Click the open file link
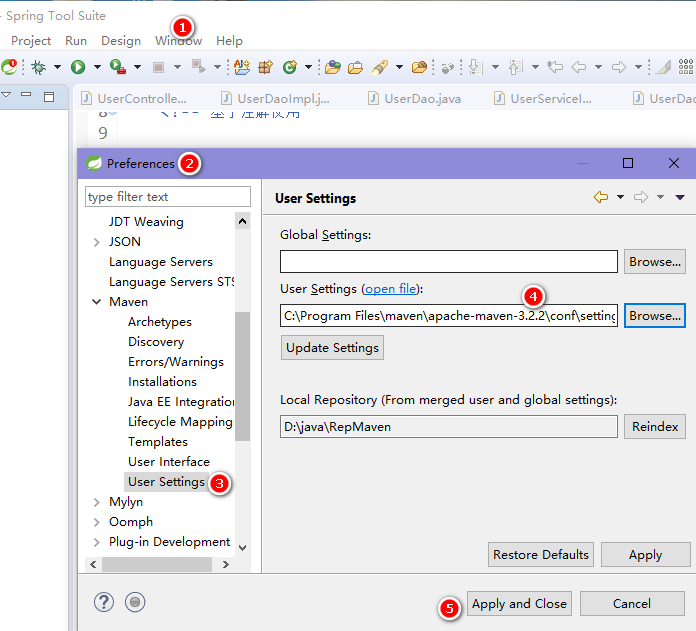Image resolution: width=696 pixels, height=631 pixels. coord(391,289)
